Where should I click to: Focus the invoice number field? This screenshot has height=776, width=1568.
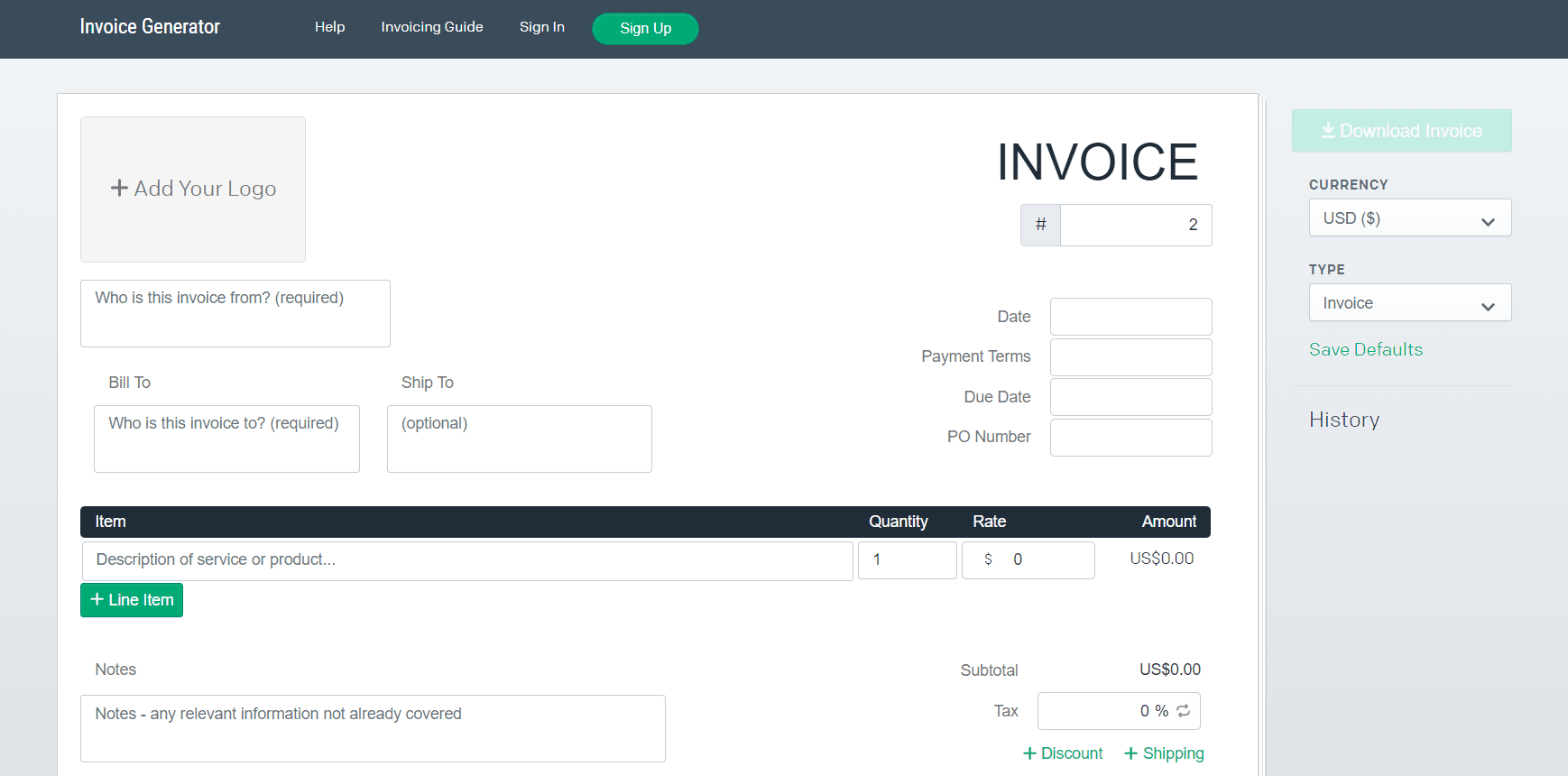1135,225
